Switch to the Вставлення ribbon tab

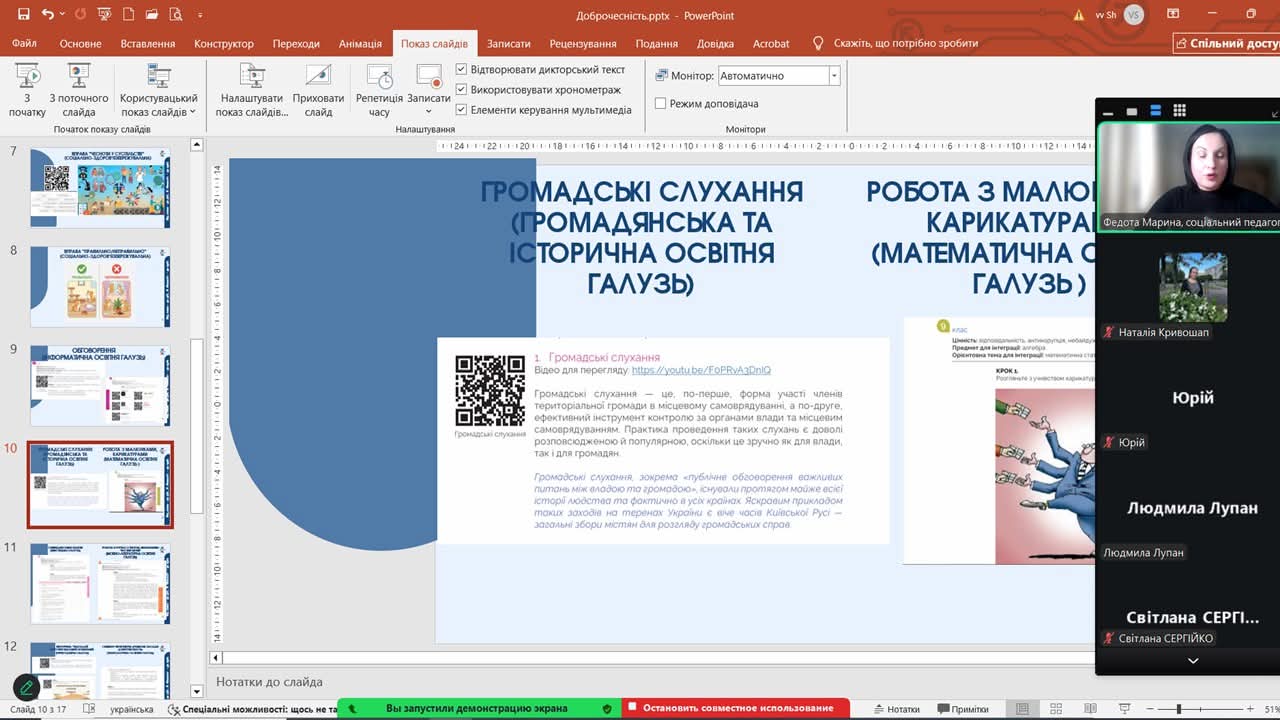[147, 44]
